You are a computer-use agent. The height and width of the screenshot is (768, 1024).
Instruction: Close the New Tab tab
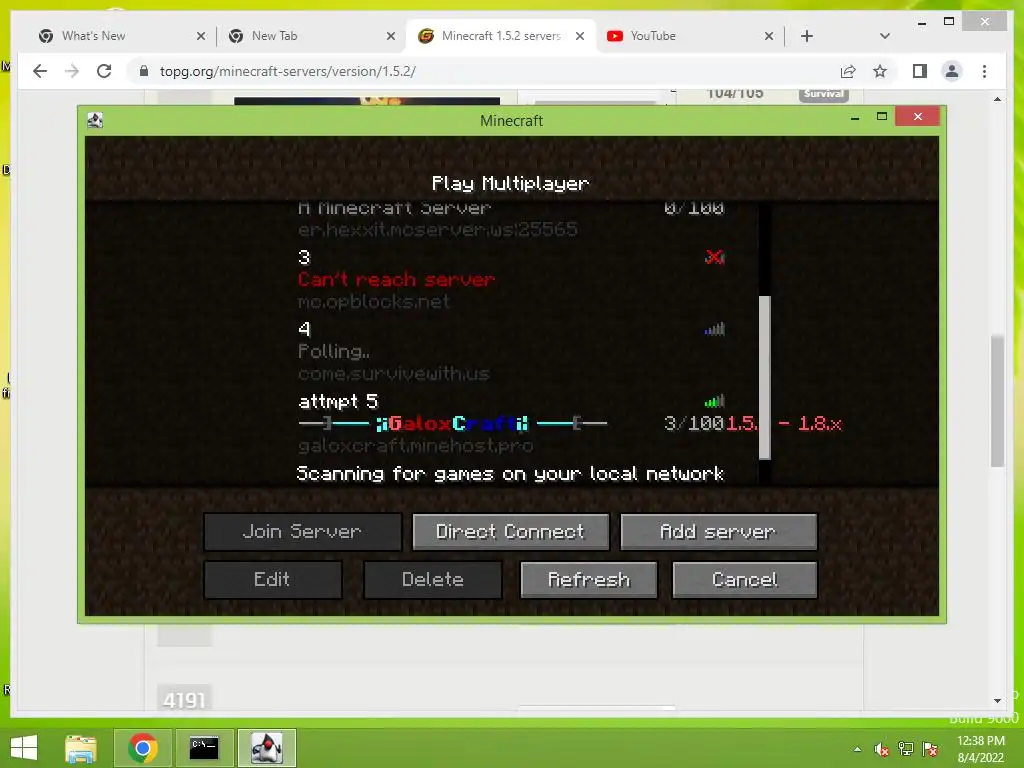tap(391, 37)
